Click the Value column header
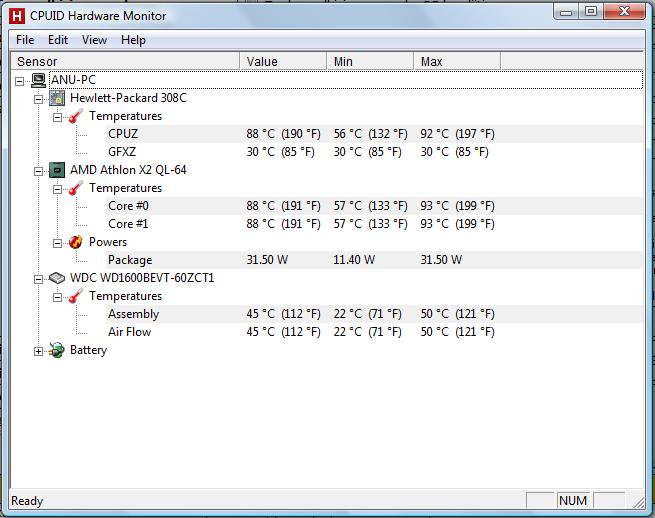The width and height of the screenshot is (655, 518). click(283, 61)
